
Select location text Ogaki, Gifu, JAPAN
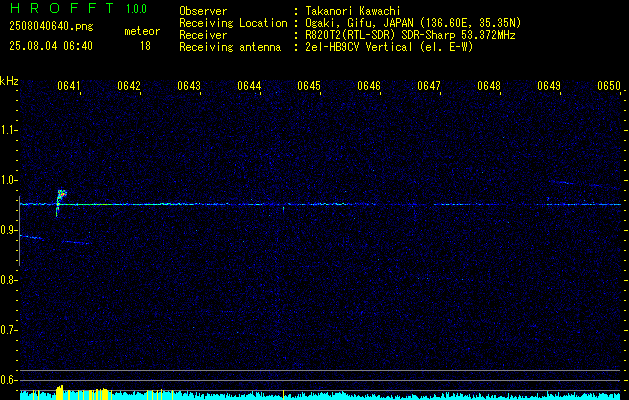358,23
